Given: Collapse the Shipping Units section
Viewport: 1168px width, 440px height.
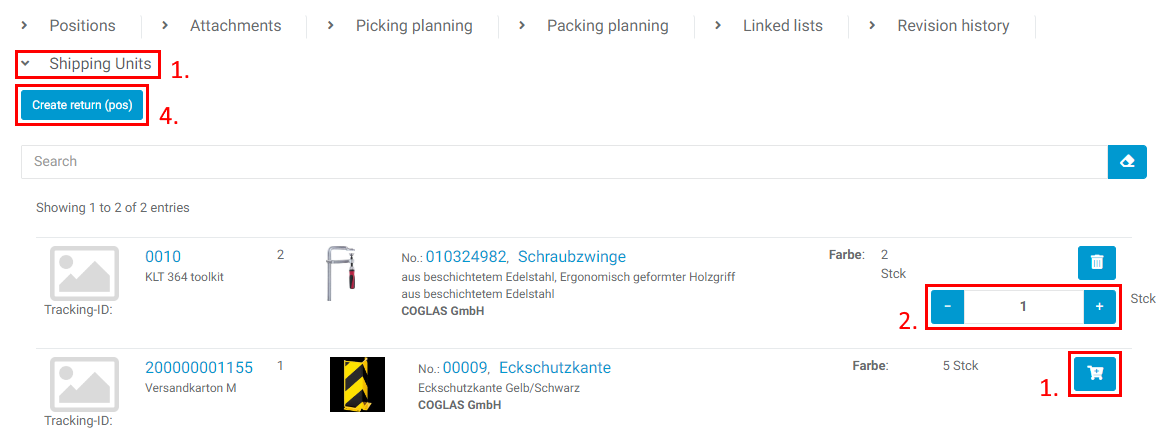Looking at the screenshot, I should [90, 64].
